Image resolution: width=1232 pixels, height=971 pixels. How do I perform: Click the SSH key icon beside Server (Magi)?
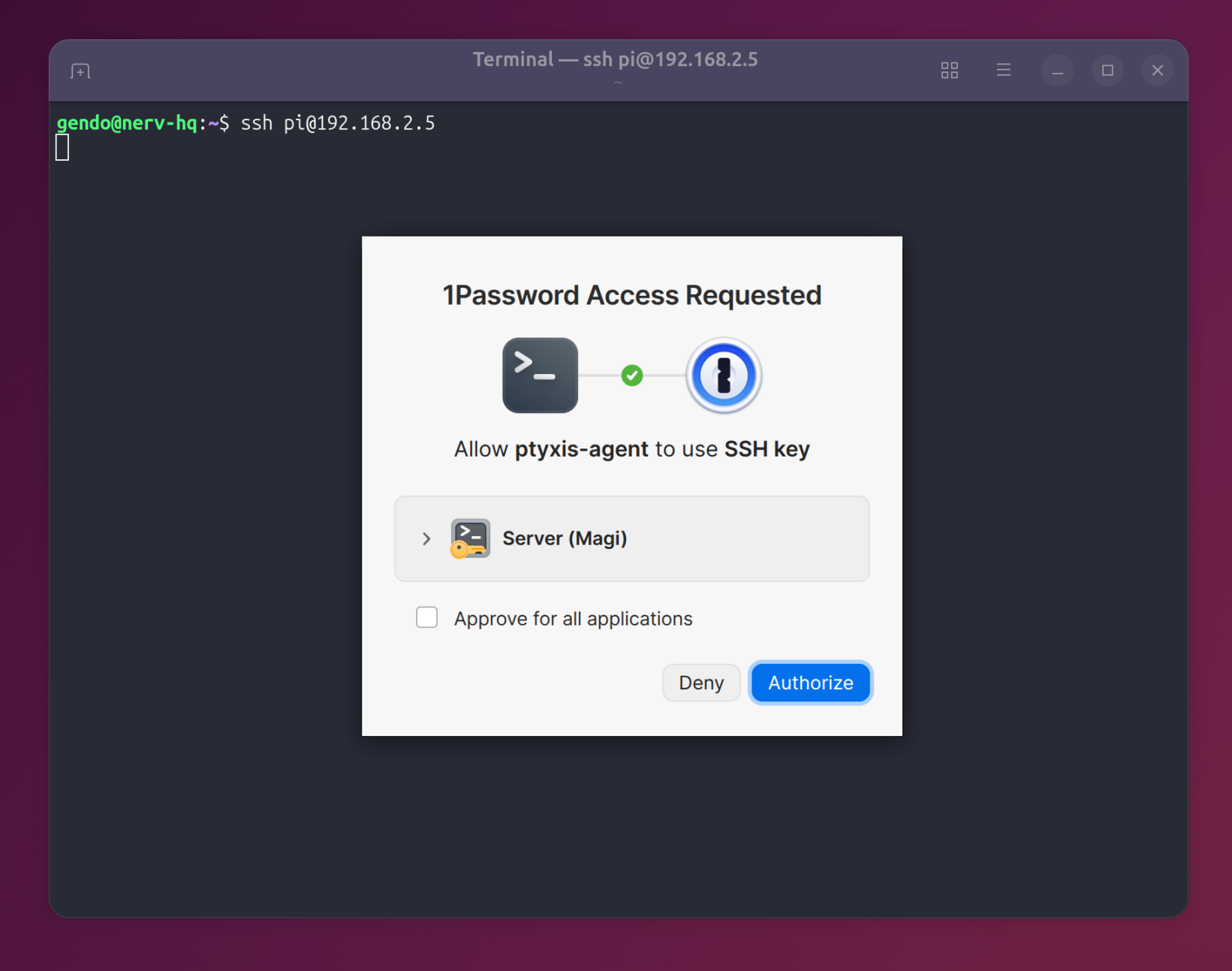click(469, 538)
